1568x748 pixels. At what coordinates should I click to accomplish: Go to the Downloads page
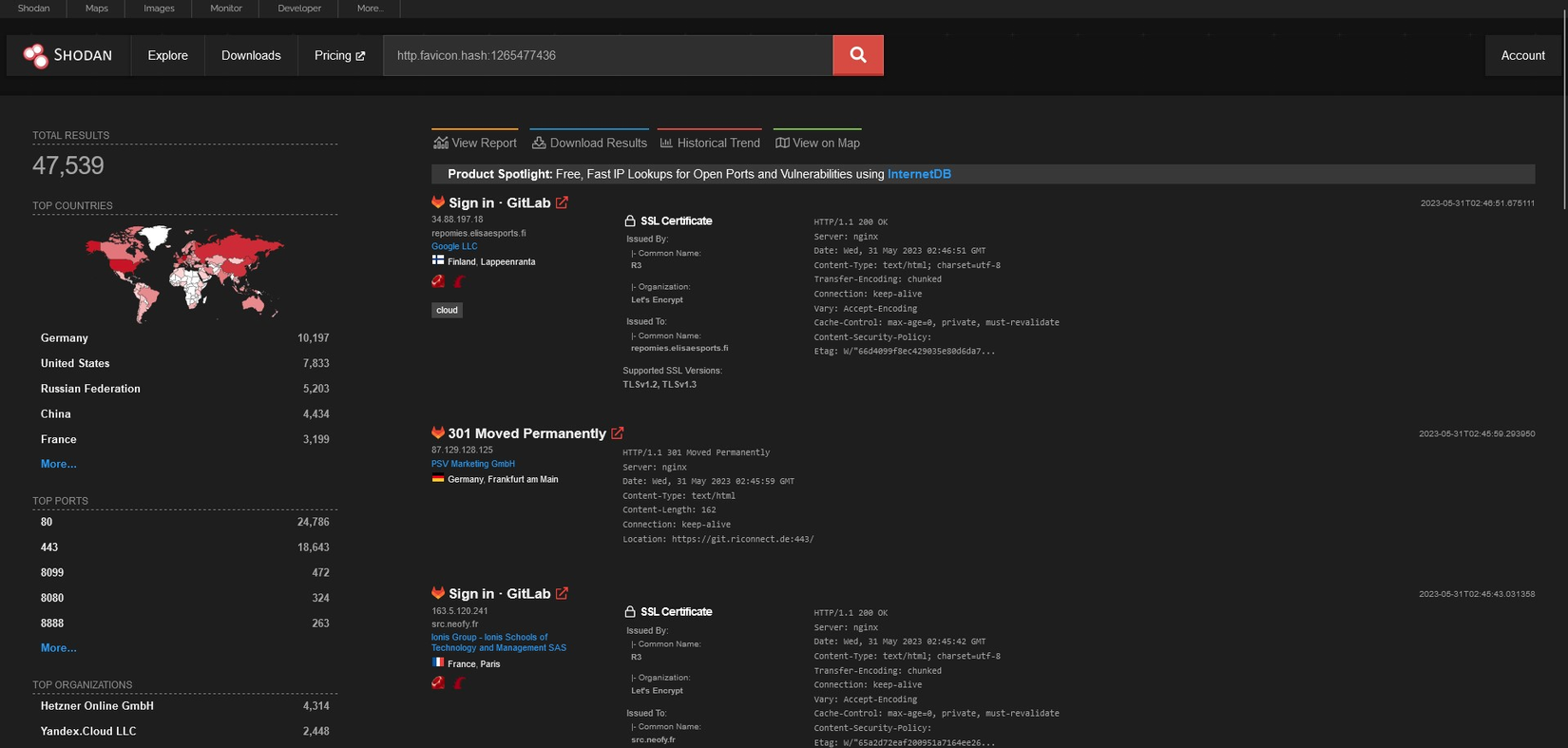pyautogui.click(x=251, y=55)
